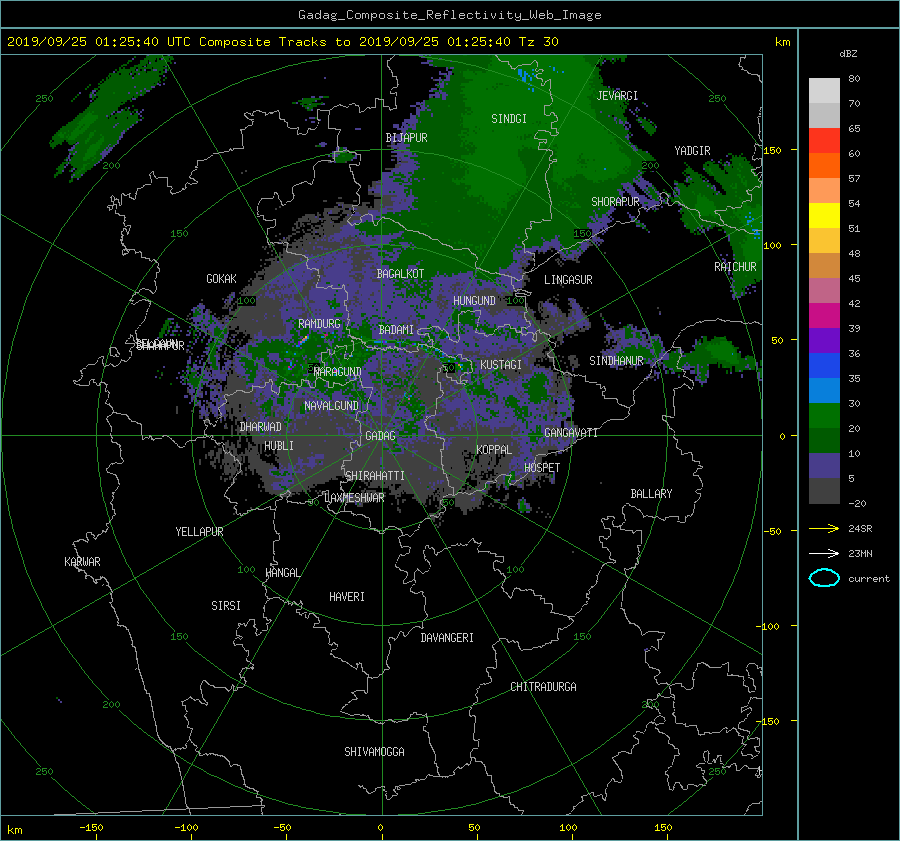Click the SHORAPUR city label
900x841 pixels.
point(615,202)
